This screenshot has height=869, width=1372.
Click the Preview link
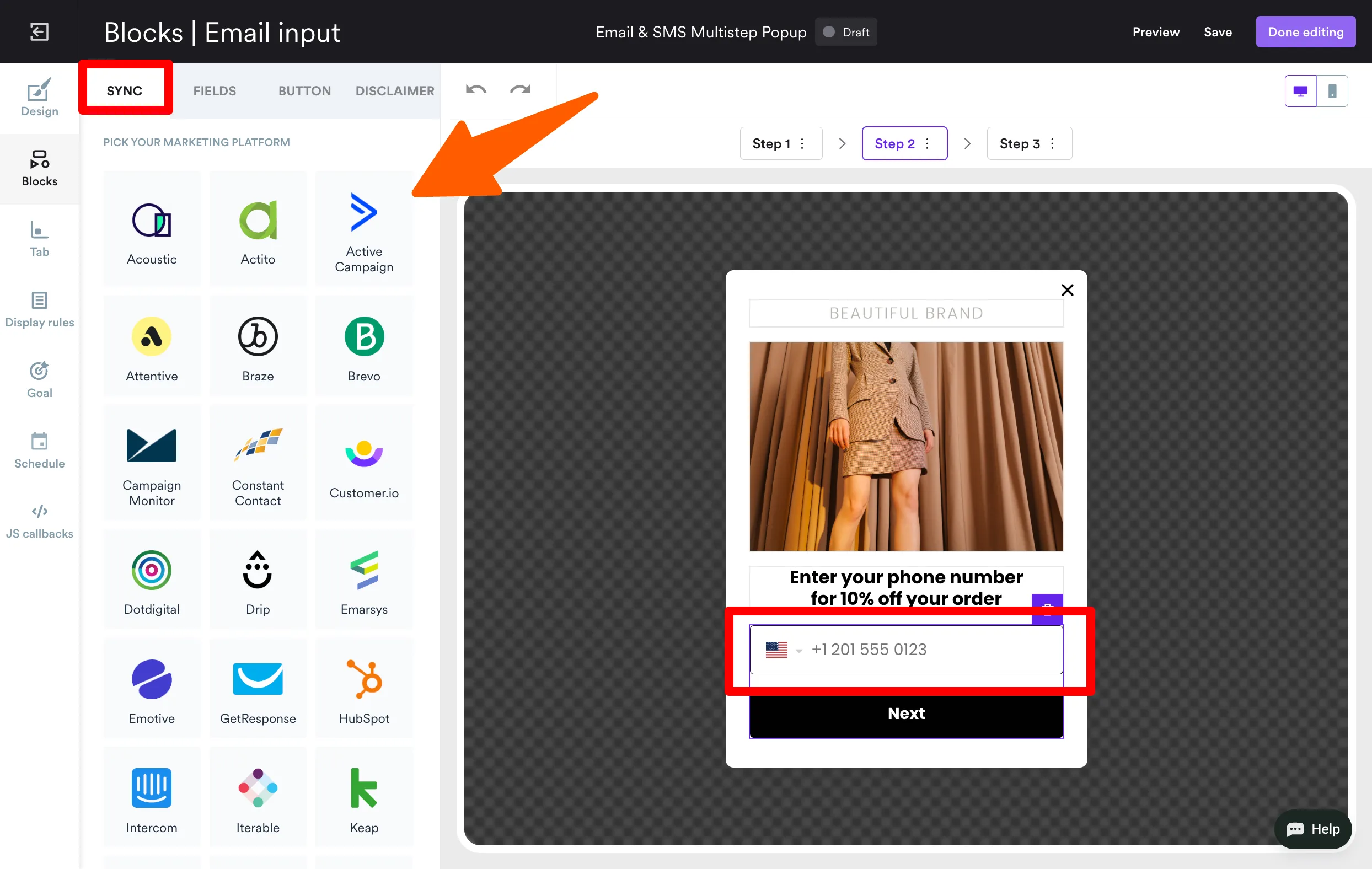click(1155, 33)
